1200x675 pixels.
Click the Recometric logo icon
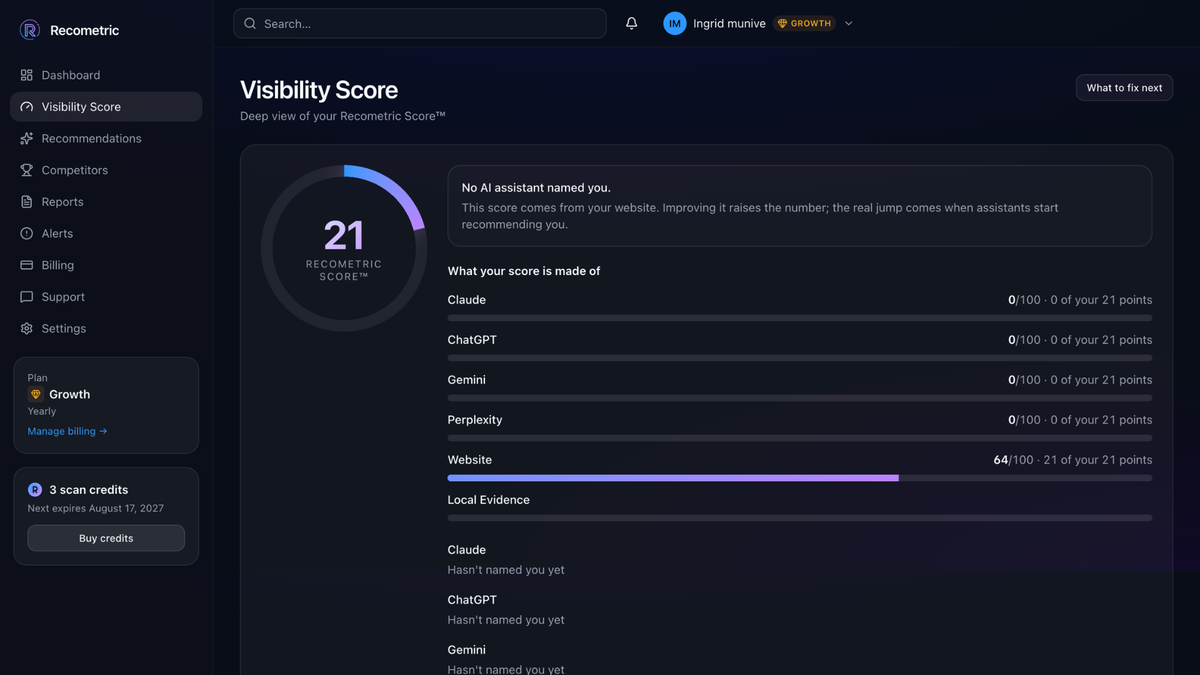(29, 30)
